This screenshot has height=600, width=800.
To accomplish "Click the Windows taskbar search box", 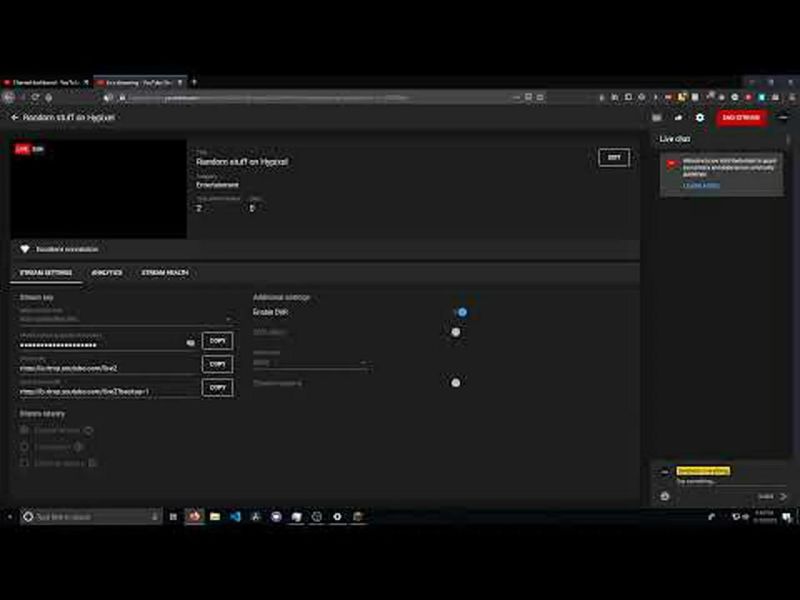I will click(x=91, y=517).
